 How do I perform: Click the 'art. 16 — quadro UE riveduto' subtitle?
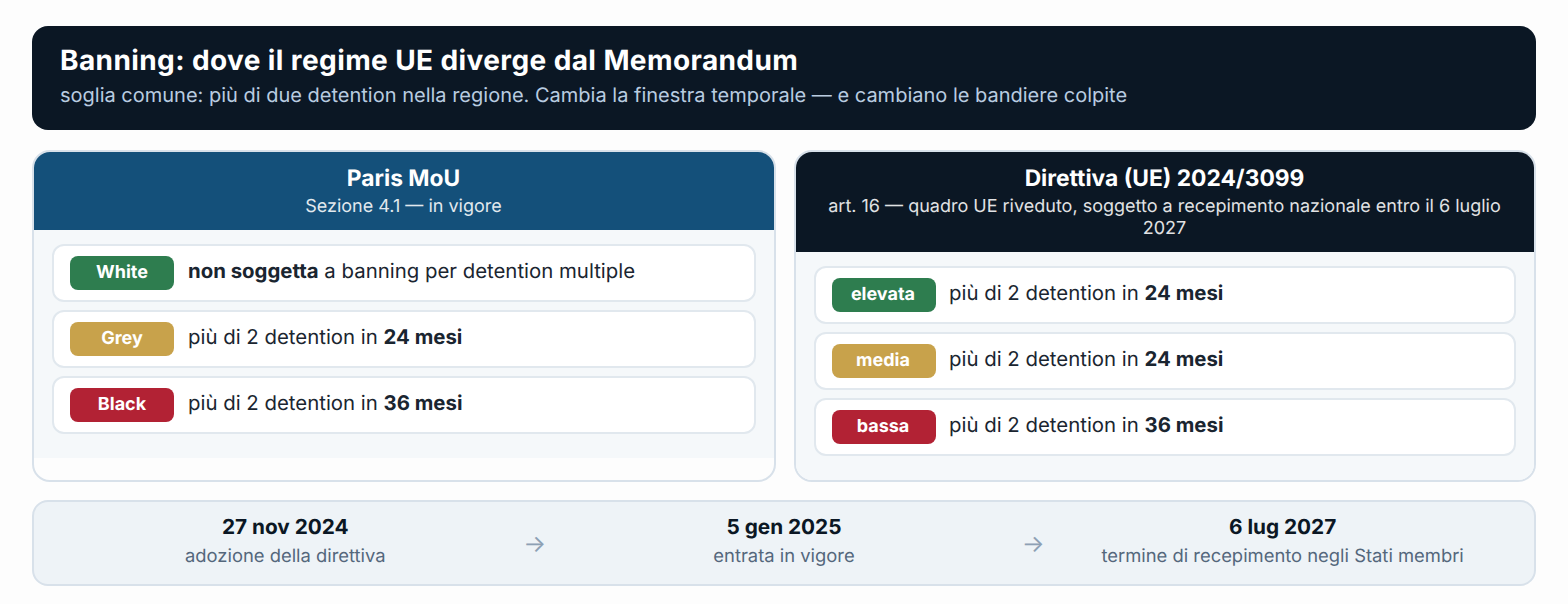pyautogui.click(x=1164, y=217)
